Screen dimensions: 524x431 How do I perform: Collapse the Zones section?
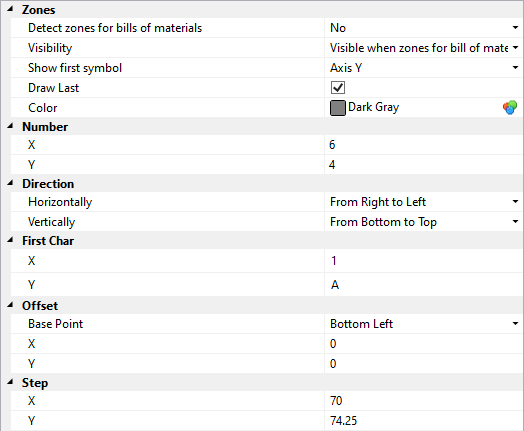click(10, 9)
